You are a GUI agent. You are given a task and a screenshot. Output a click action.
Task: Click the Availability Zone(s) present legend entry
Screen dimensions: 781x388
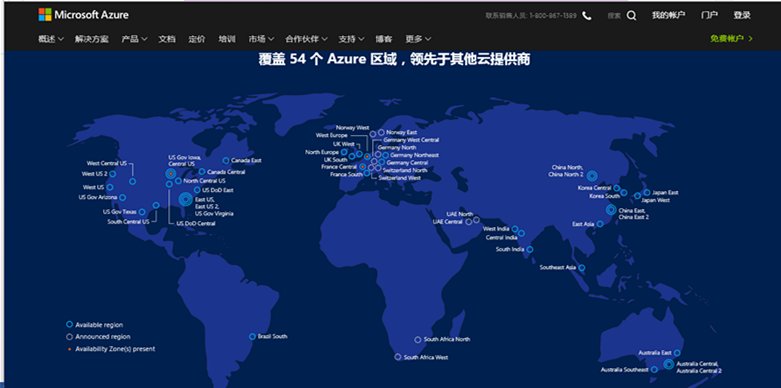(x=111, y=349)
